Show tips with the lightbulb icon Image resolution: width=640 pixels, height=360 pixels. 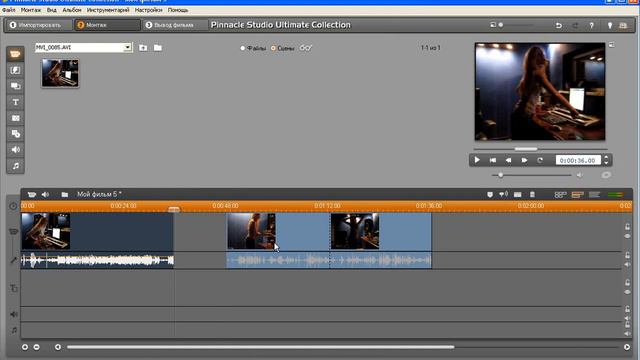pyautogui.click(x=610, y=25)
